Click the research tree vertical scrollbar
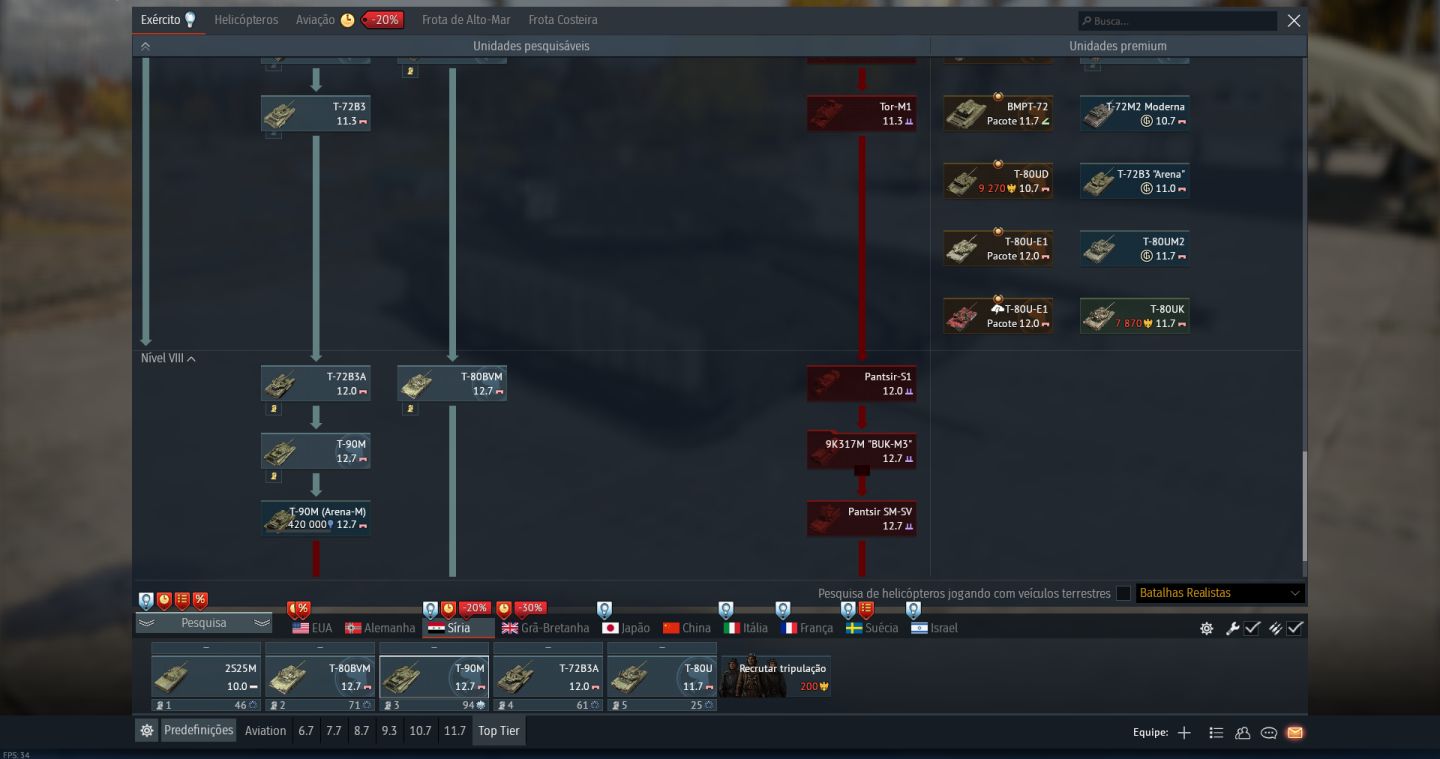This screenshot has width=1440, height=759. pos(1303,505)
